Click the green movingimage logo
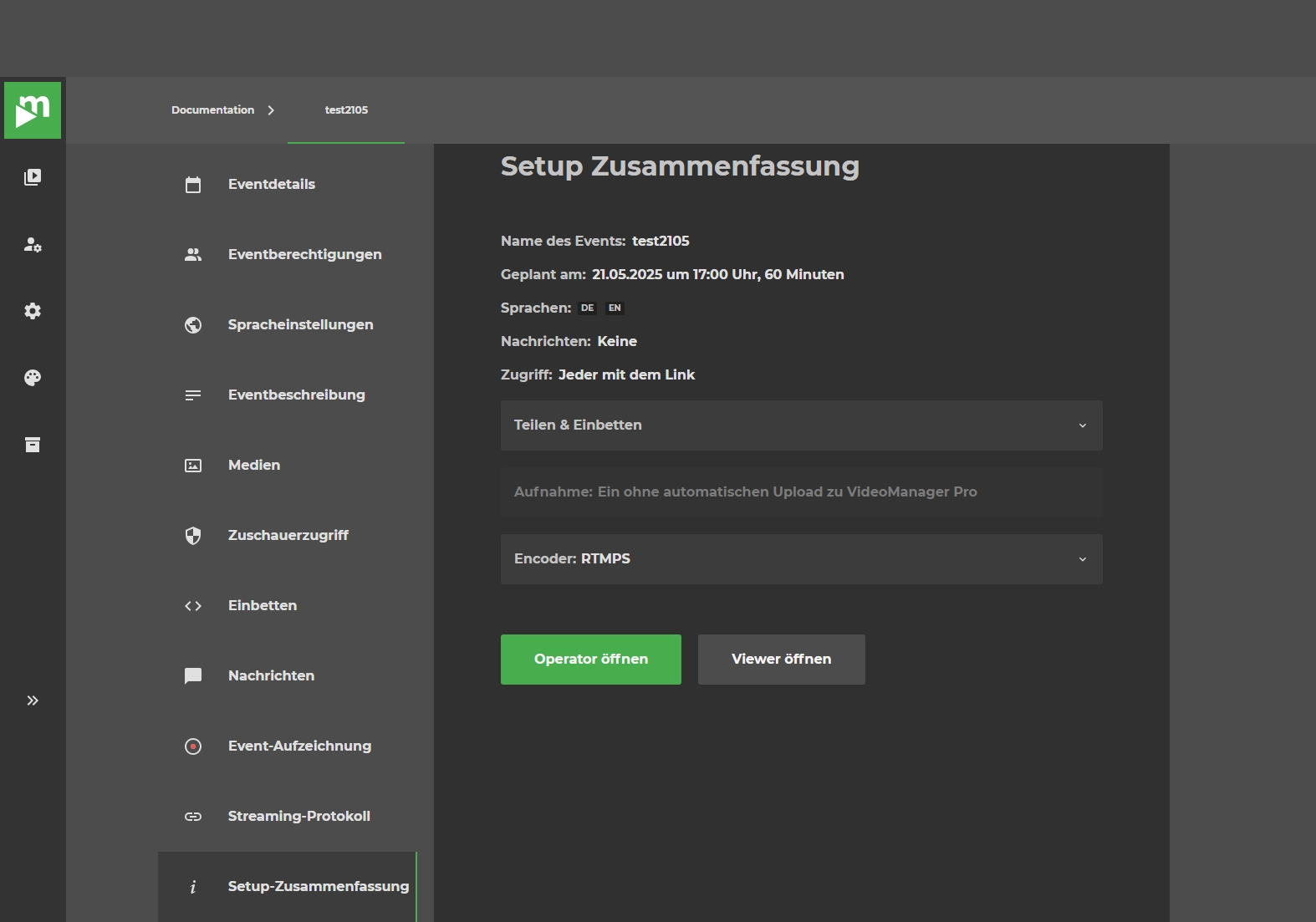Viewport: 1316px width, 922px height. 33,110
